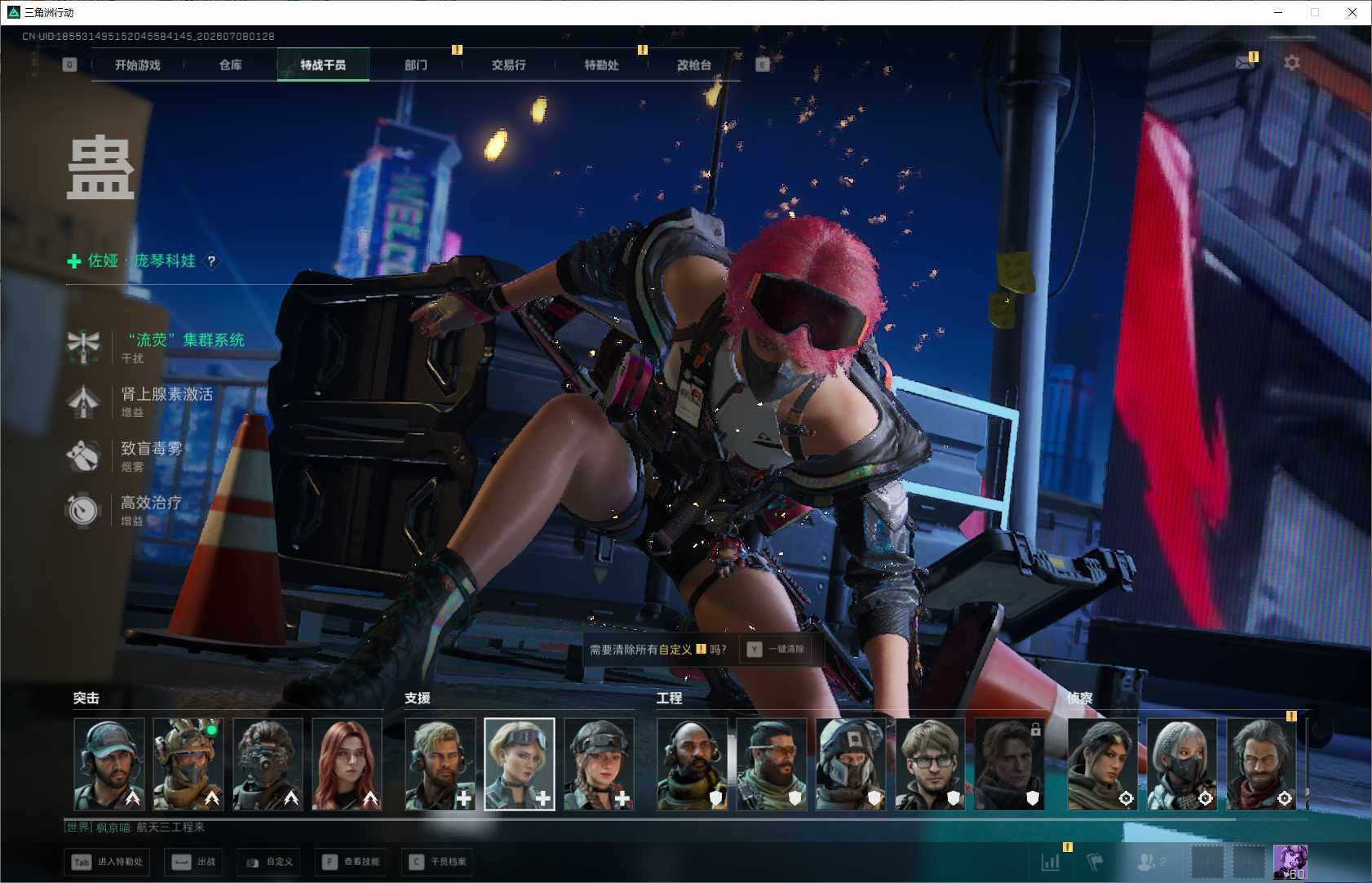Select the red-haired 突击 operator
The height and width of the screenshot is (883, 1372).
(347, 765)
